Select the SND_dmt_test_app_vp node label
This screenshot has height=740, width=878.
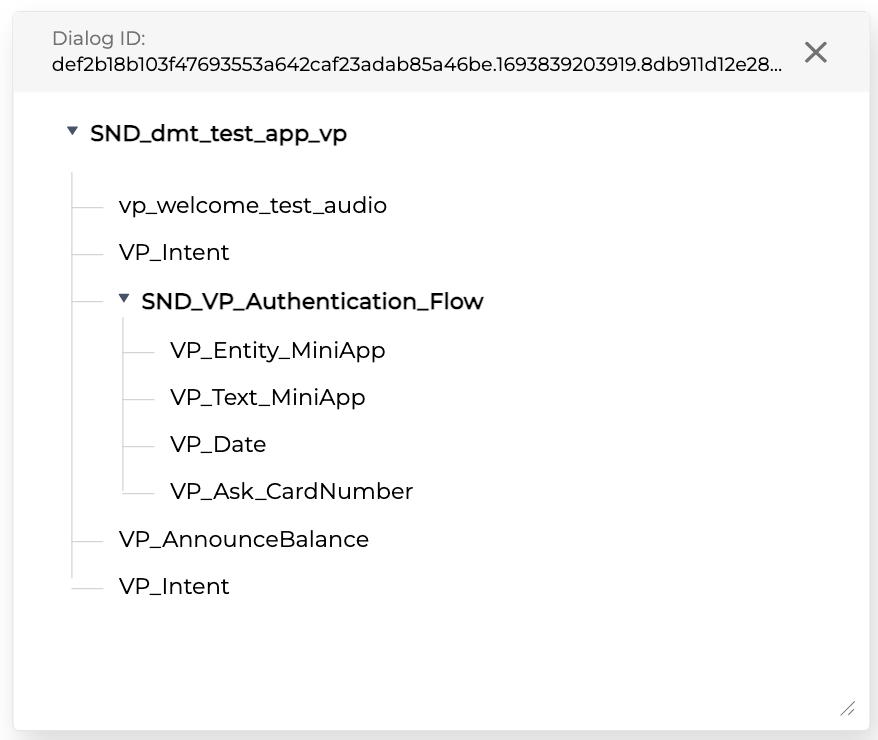click(219, 131)
